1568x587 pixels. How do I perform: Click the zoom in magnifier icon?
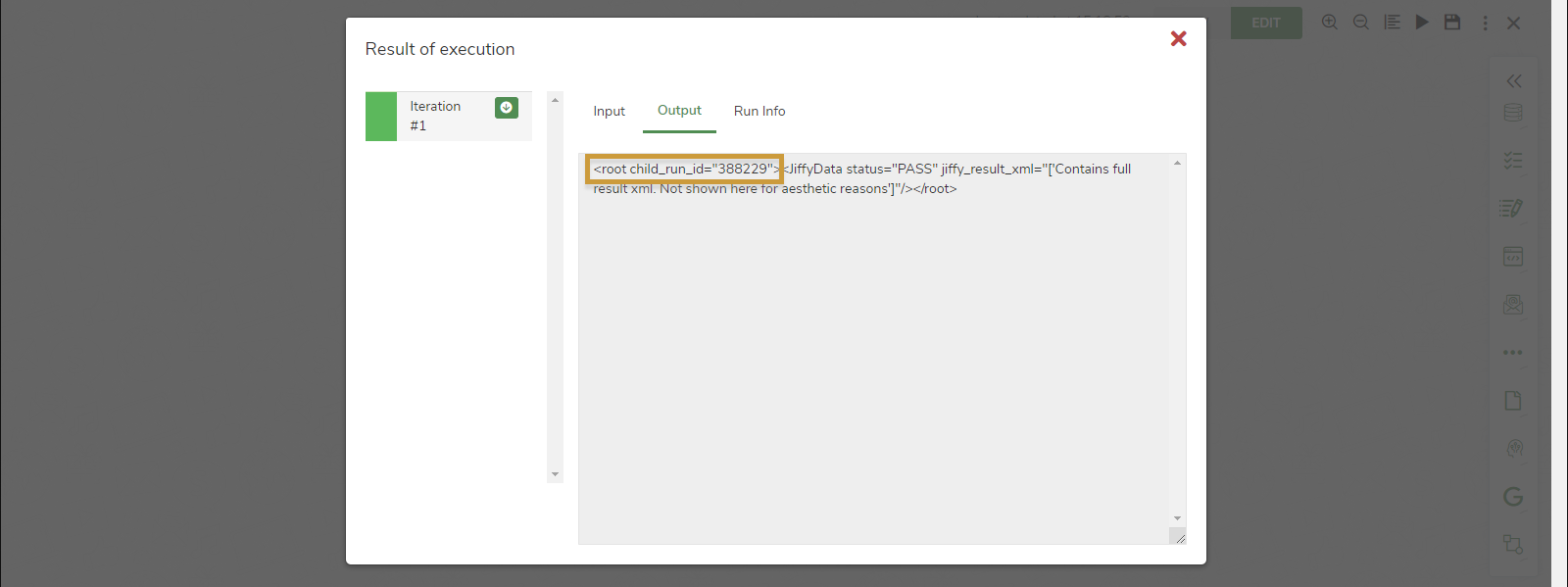(1330, 23)
